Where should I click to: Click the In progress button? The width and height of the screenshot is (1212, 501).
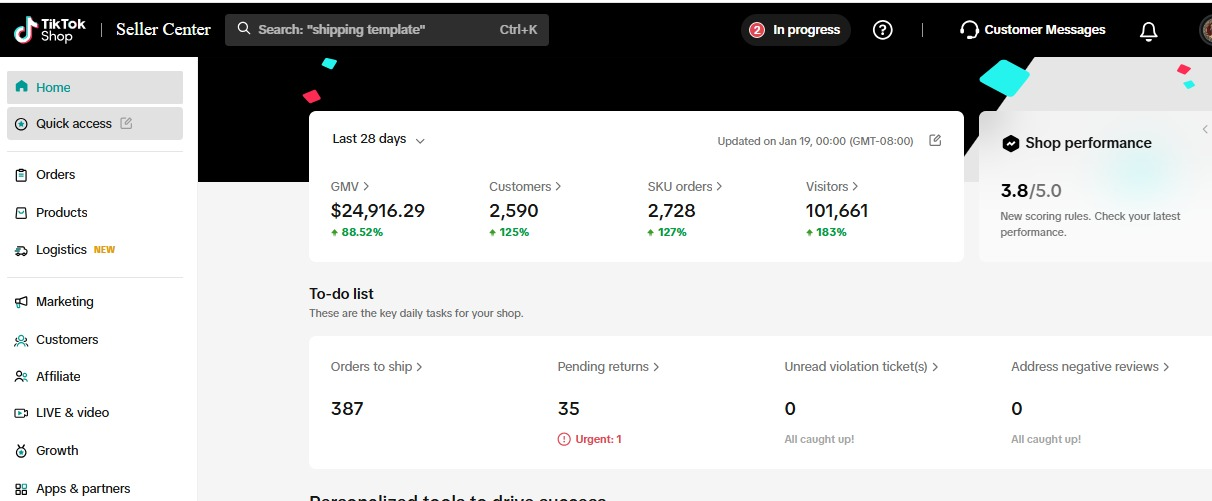[796, 30]
